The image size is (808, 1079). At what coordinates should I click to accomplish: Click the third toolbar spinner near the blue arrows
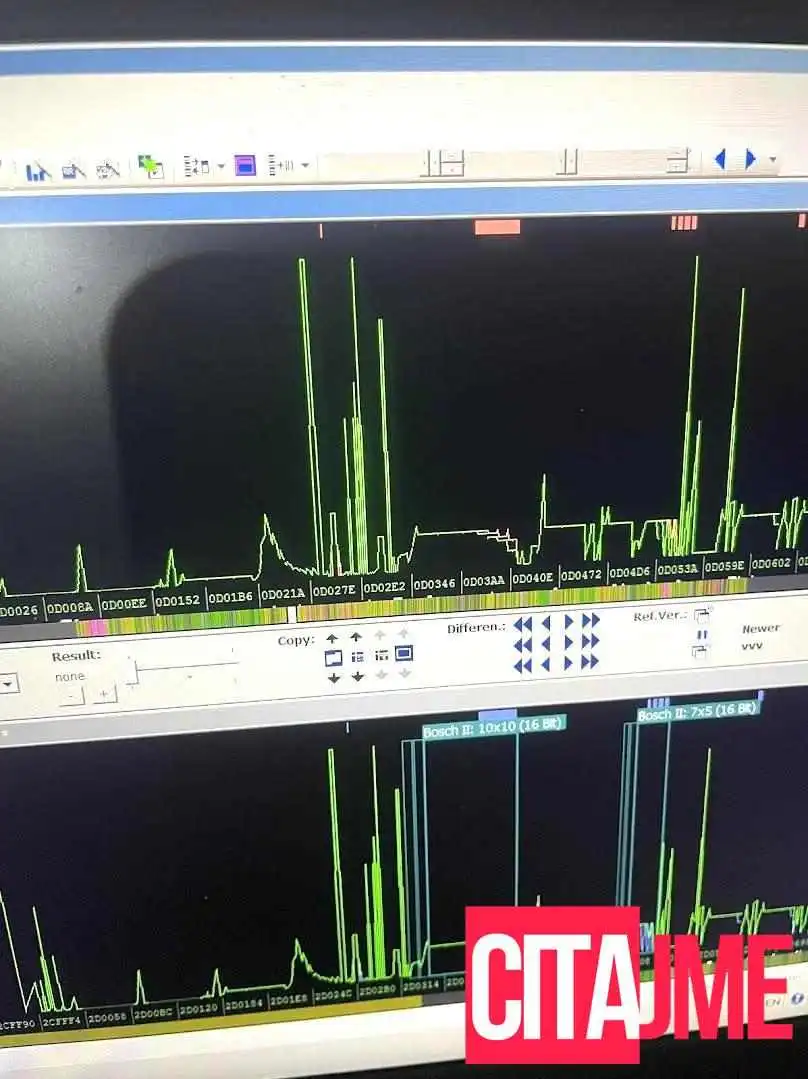click(678, 160)
